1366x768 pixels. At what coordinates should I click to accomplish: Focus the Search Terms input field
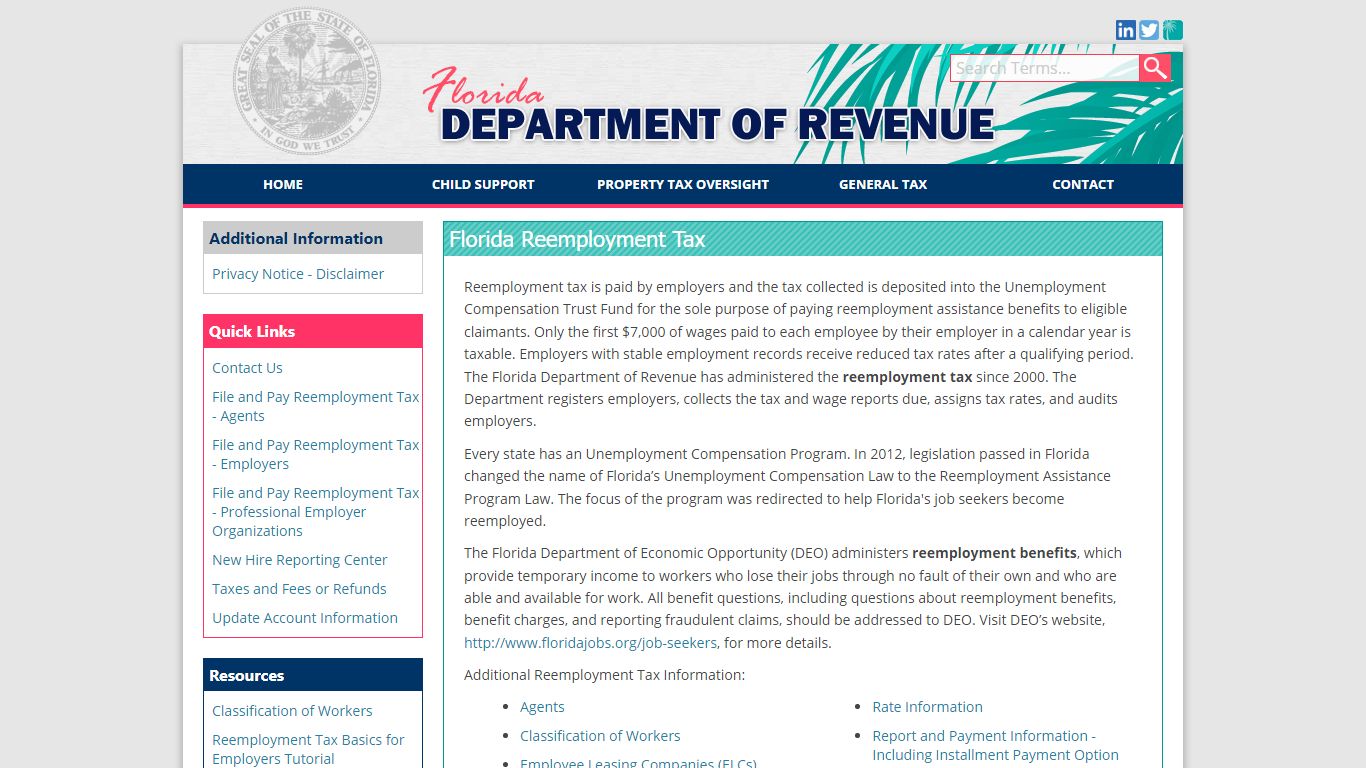coord(1044,68)
